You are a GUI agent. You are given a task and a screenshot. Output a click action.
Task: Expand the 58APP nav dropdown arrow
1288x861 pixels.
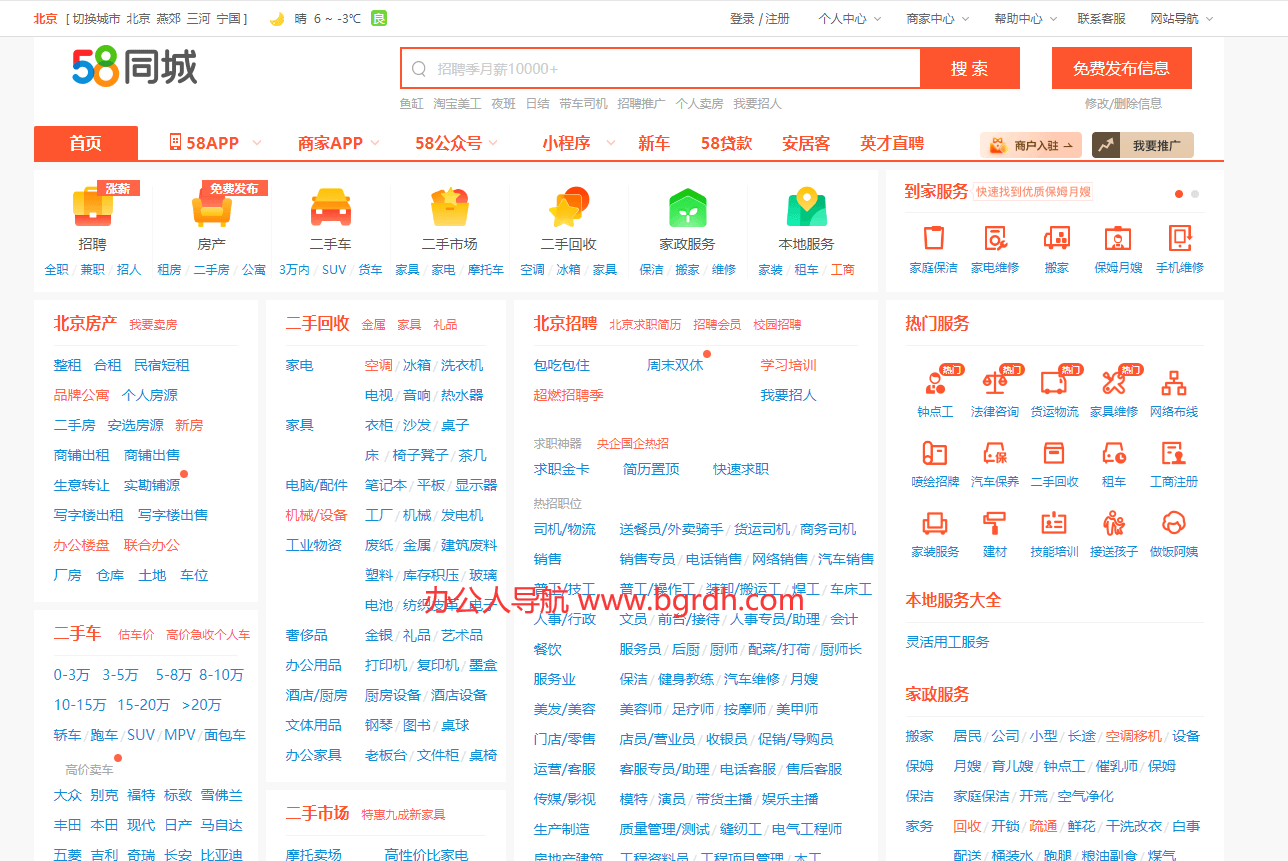(257, 143)
